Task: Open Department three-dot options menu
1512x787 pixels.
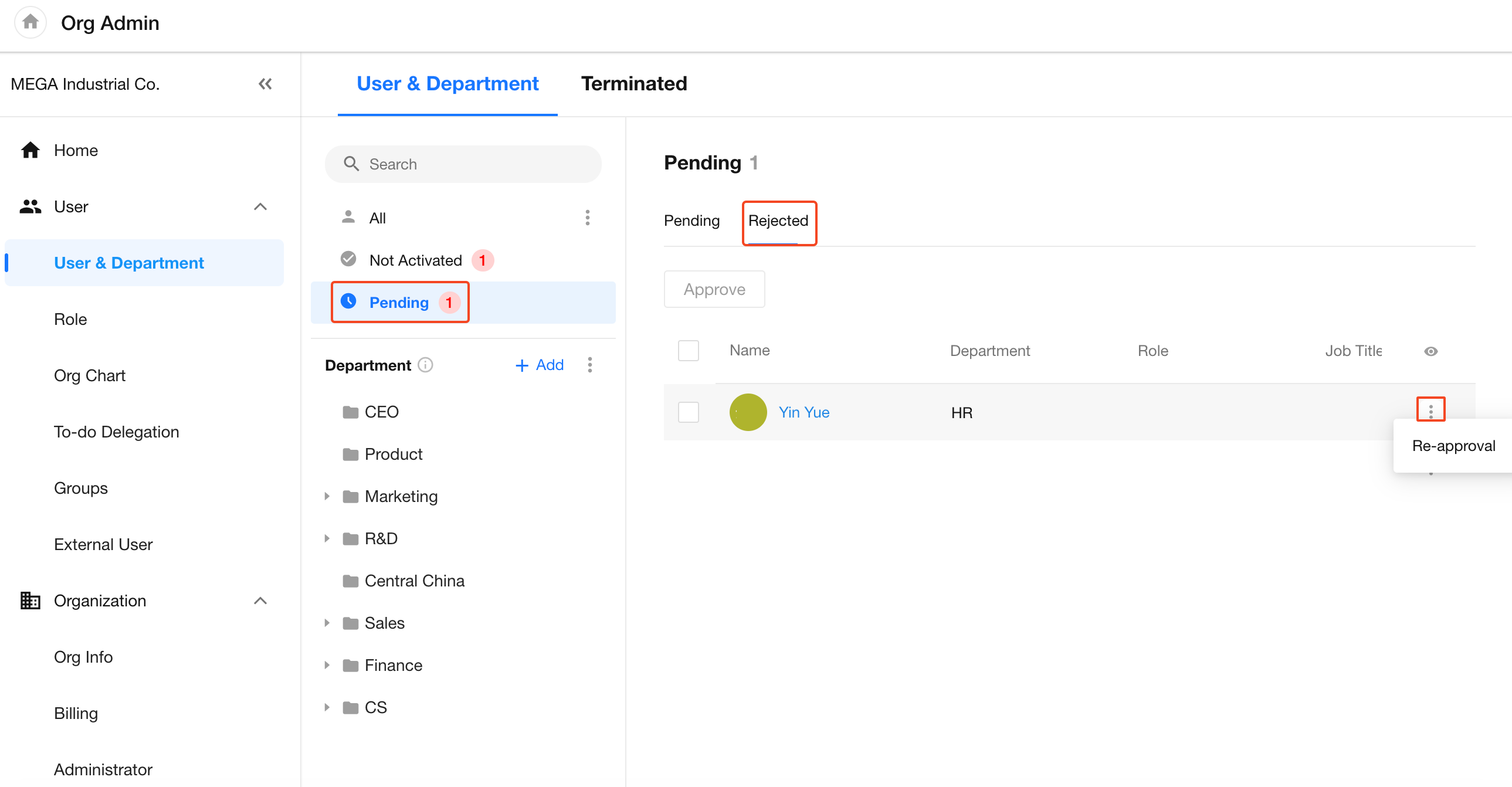Action: (589, 365)
